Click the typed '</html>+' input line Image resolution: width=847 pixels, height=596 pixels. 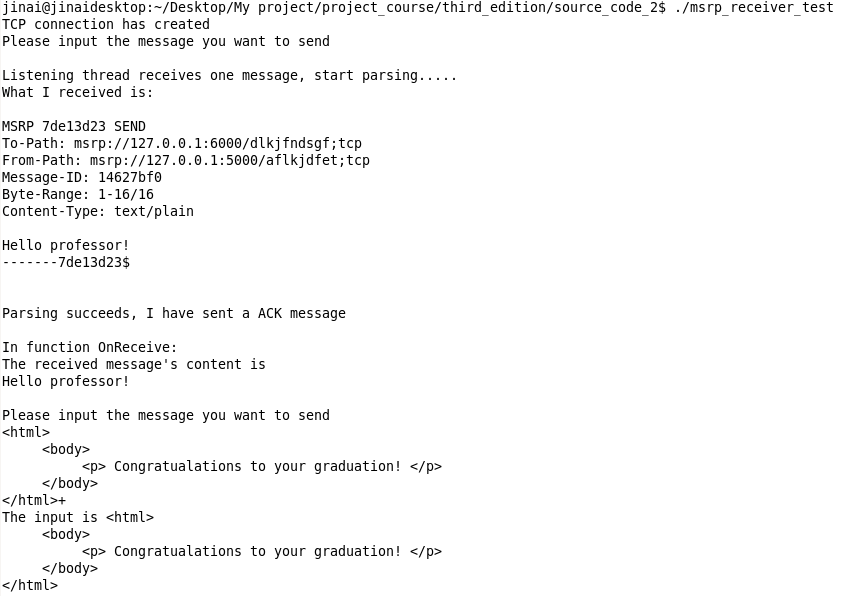click(x=34, y=500)
